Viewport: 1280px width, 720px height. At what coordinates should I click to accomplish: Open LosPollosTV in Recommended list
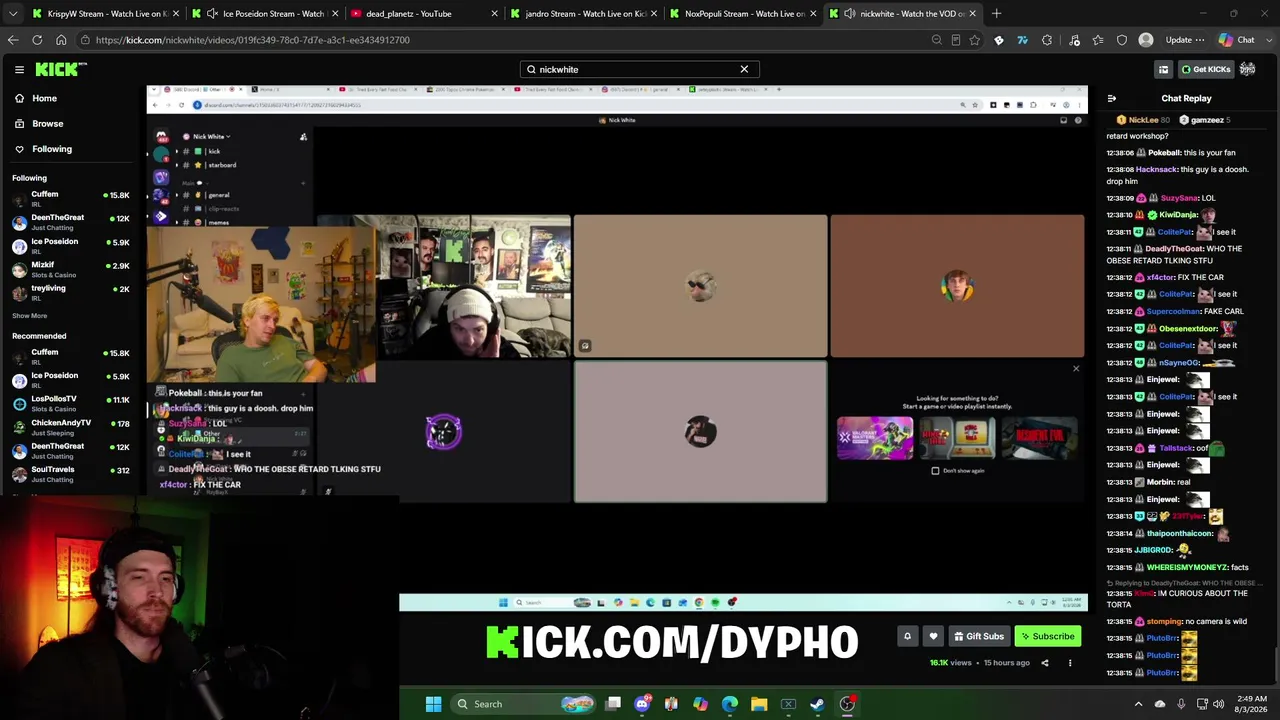[70, 403]
